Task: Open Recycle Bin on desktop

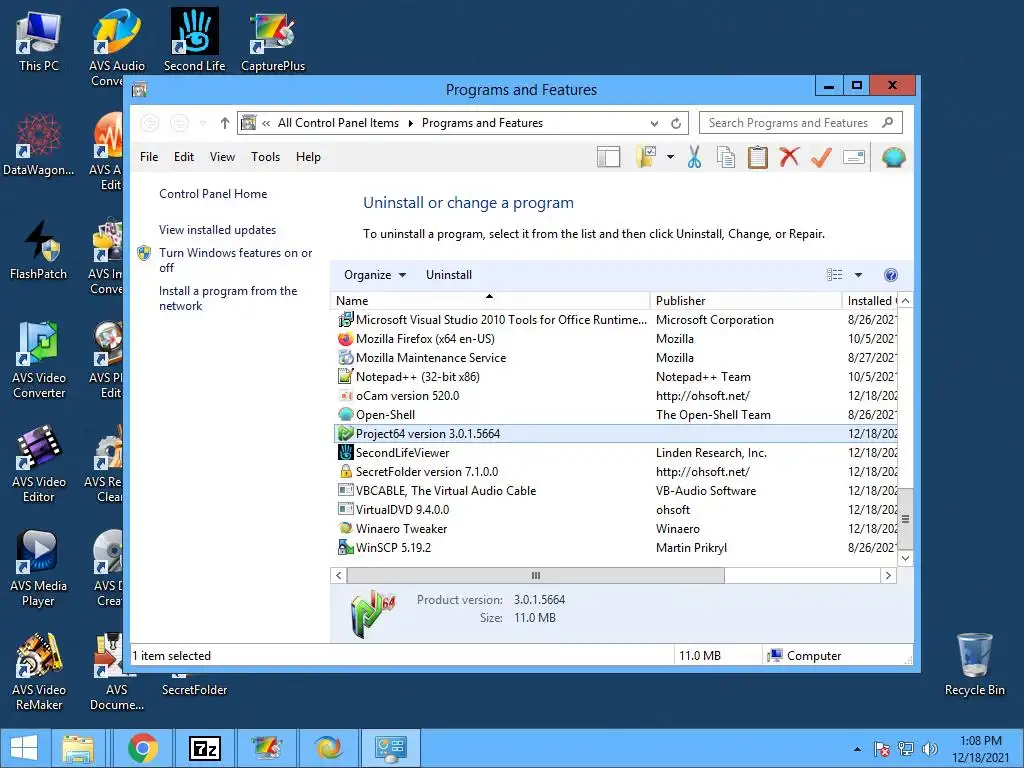Action: point(974,665)
